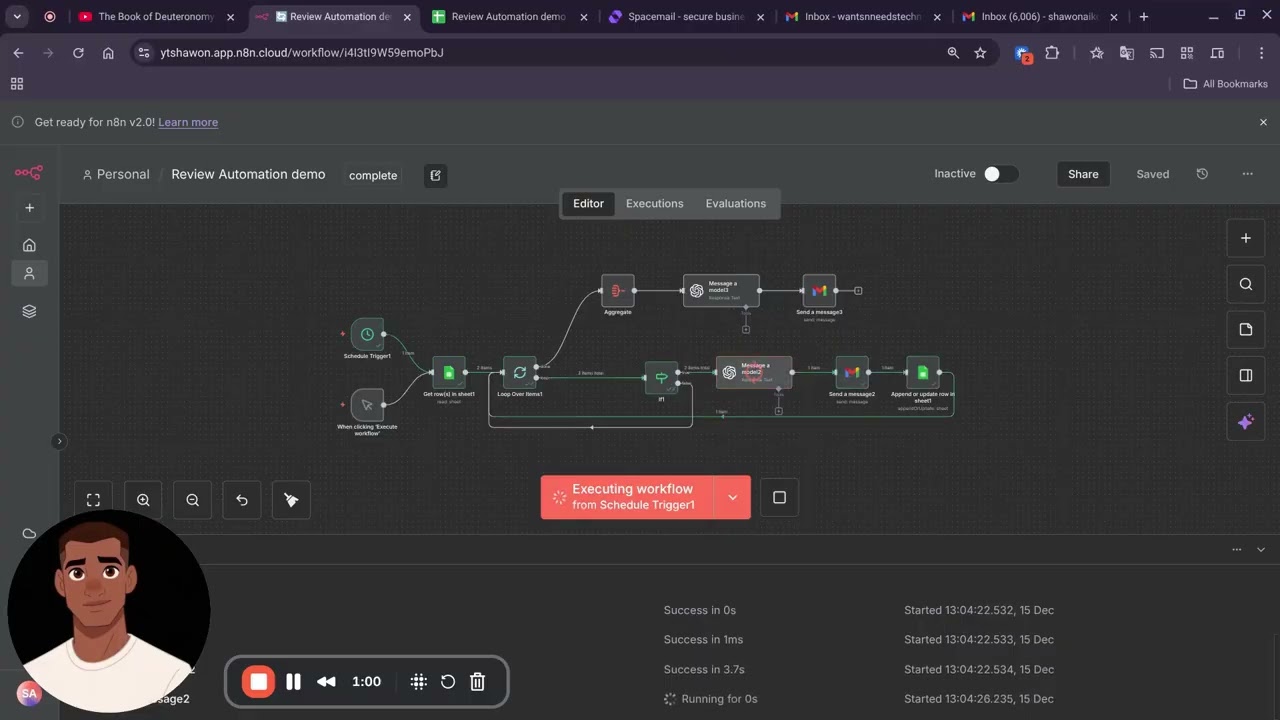Open the n8n sidebar home overview
The width and height of the screenshot is (1280, 720).
[x=29, y=245]
